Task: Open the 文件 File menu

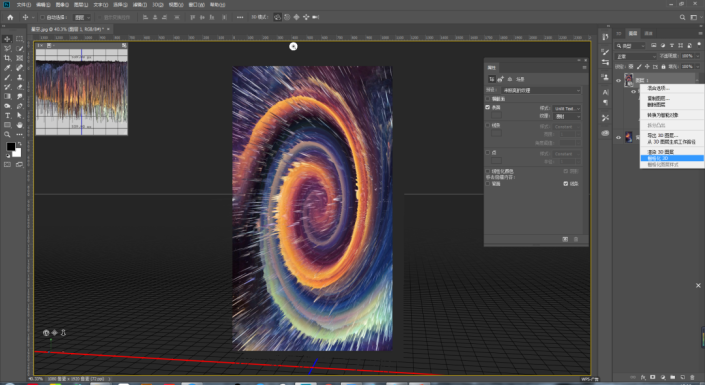Action: (x=23, y=4)
